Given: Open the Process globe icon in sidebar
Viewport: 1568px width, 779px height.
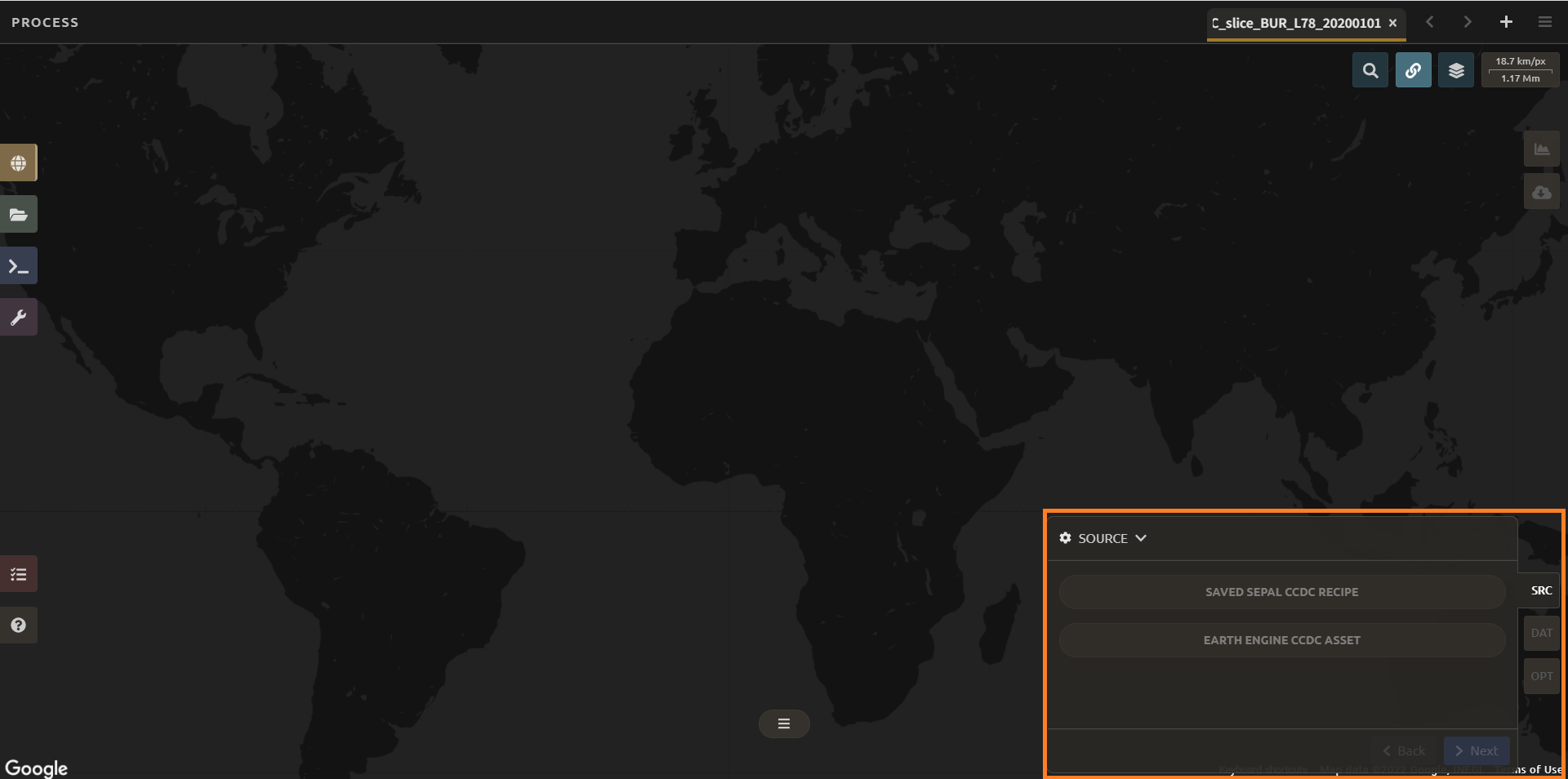Looking at the screenshot, I should (x=18, y=163).
